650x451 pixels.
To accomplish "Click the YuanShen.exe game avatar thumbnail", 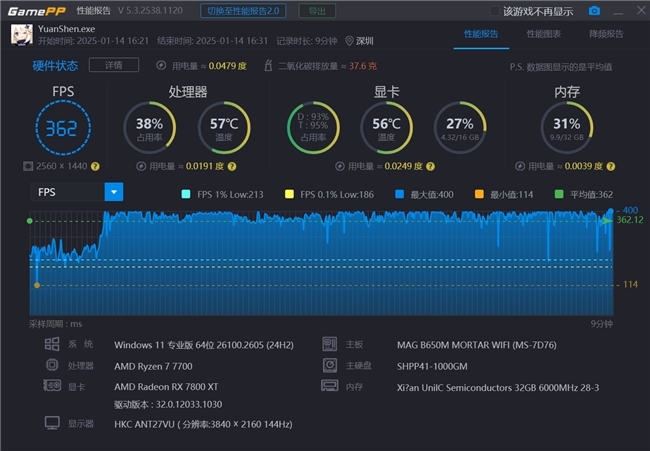I will (22, 35).
